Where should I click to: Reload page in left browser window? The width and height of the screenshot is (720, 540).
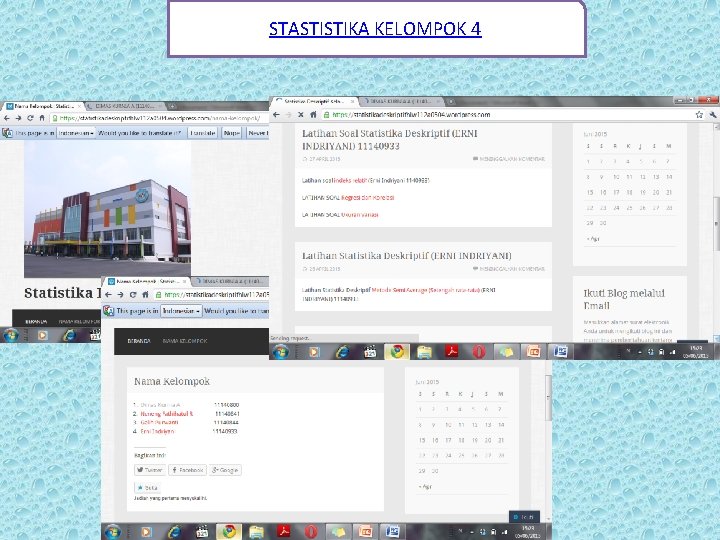point(30,118)
